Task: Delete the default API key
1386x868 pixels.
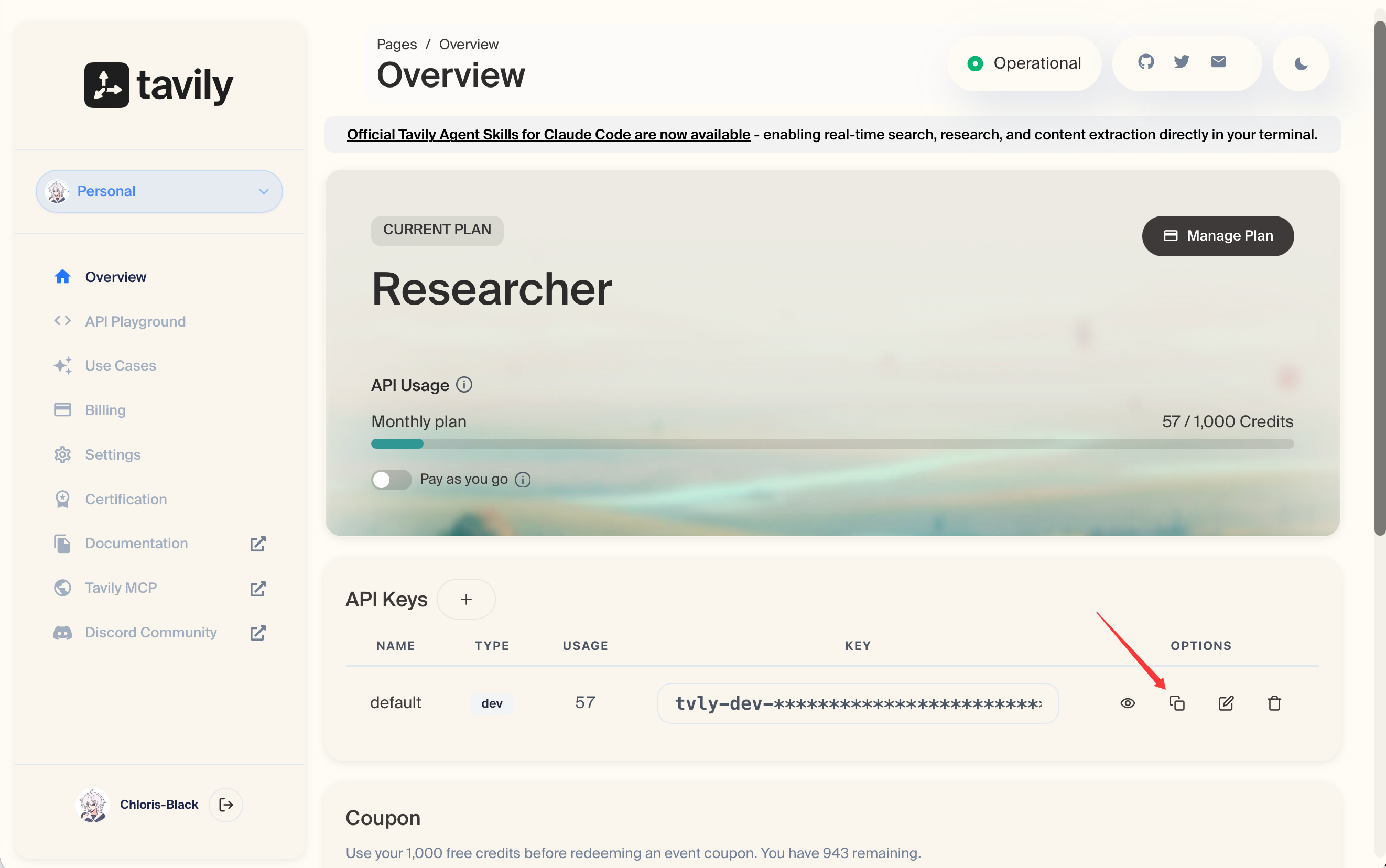Action: click(x=1275, y=703)
